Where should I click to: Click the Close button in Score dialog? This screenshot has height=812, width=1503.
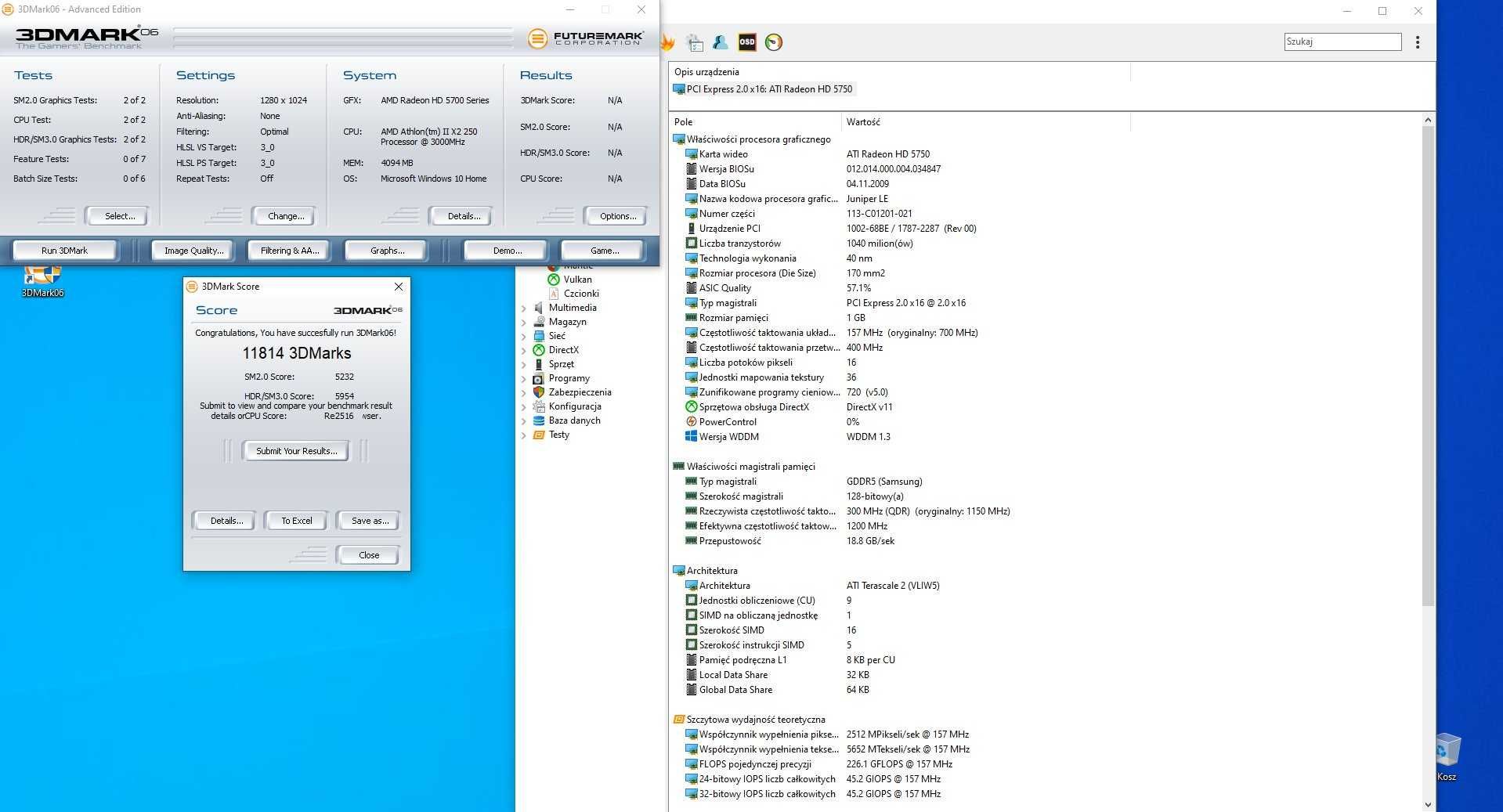368,555
